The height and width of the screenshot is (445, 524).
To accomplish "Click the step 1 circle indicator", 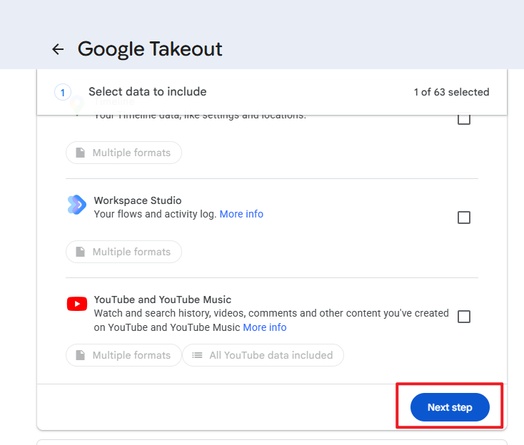I will 62,92.
